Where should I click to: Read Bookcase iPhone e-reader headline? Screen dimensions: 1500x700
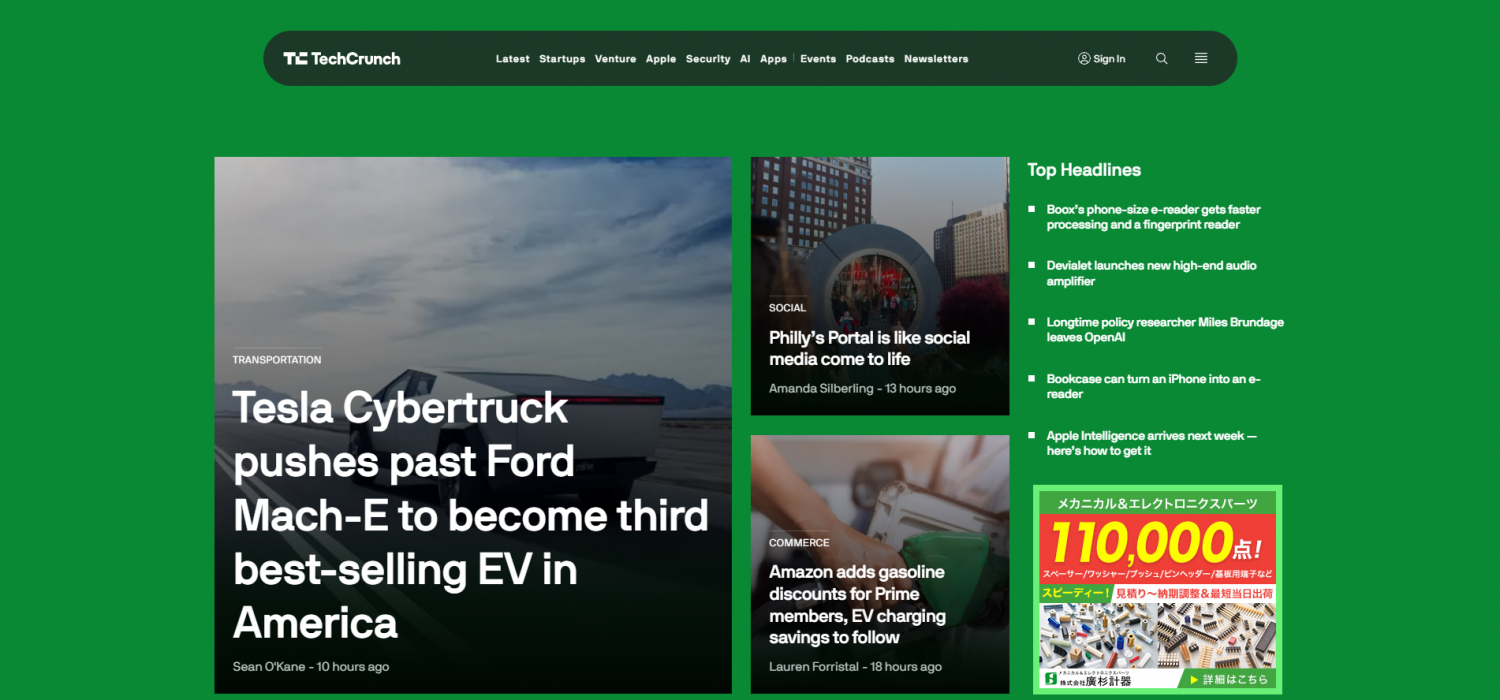tap(1153, 386)
